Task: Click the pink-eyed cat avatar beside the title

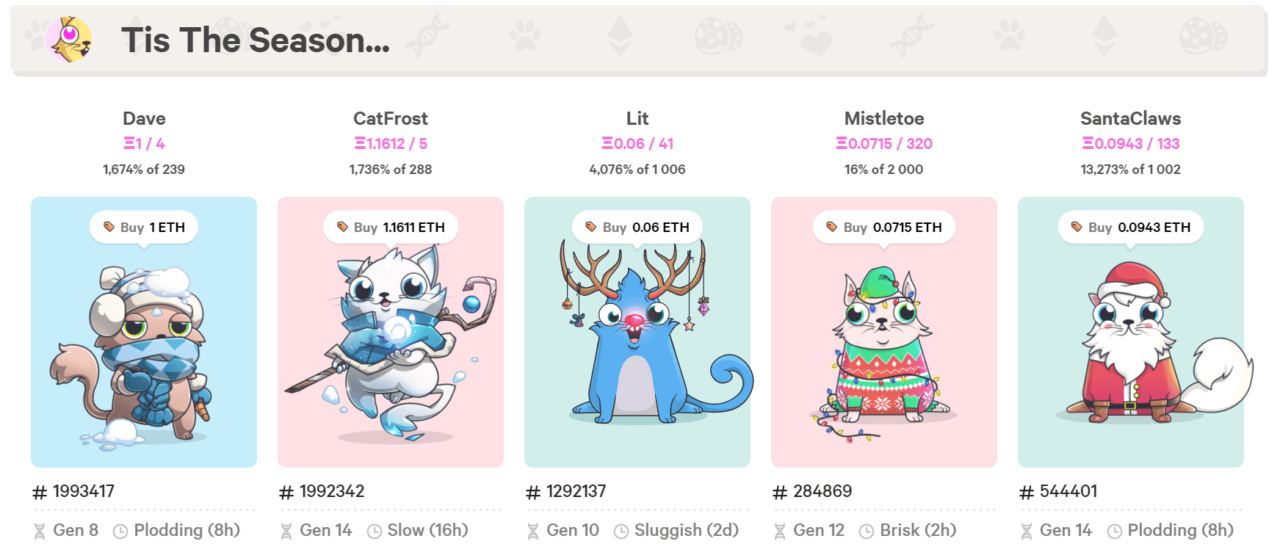Action: (69, 40)
